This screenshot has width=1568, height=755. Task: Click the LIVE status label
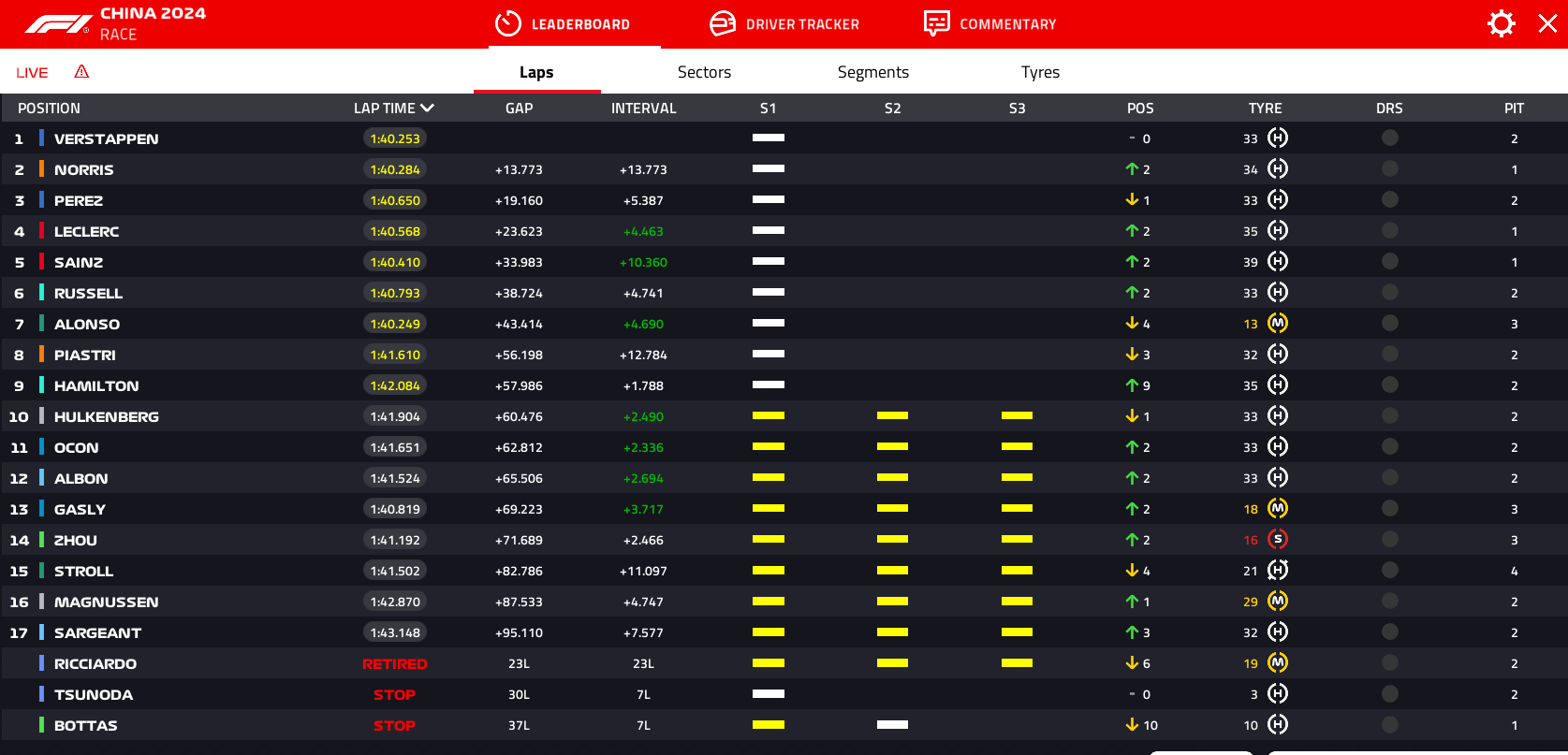(x=32, y=73)
